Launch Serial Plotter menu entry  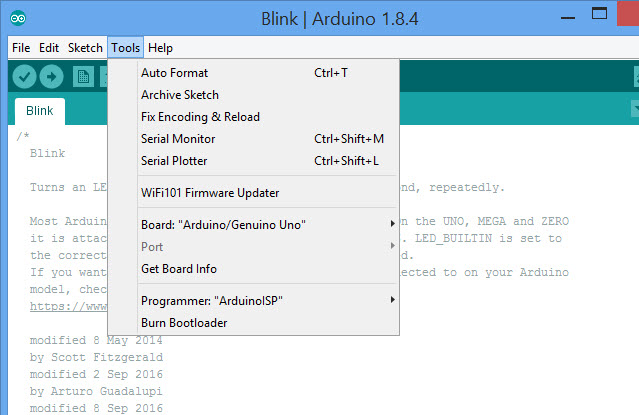click(x=175, y=161)
